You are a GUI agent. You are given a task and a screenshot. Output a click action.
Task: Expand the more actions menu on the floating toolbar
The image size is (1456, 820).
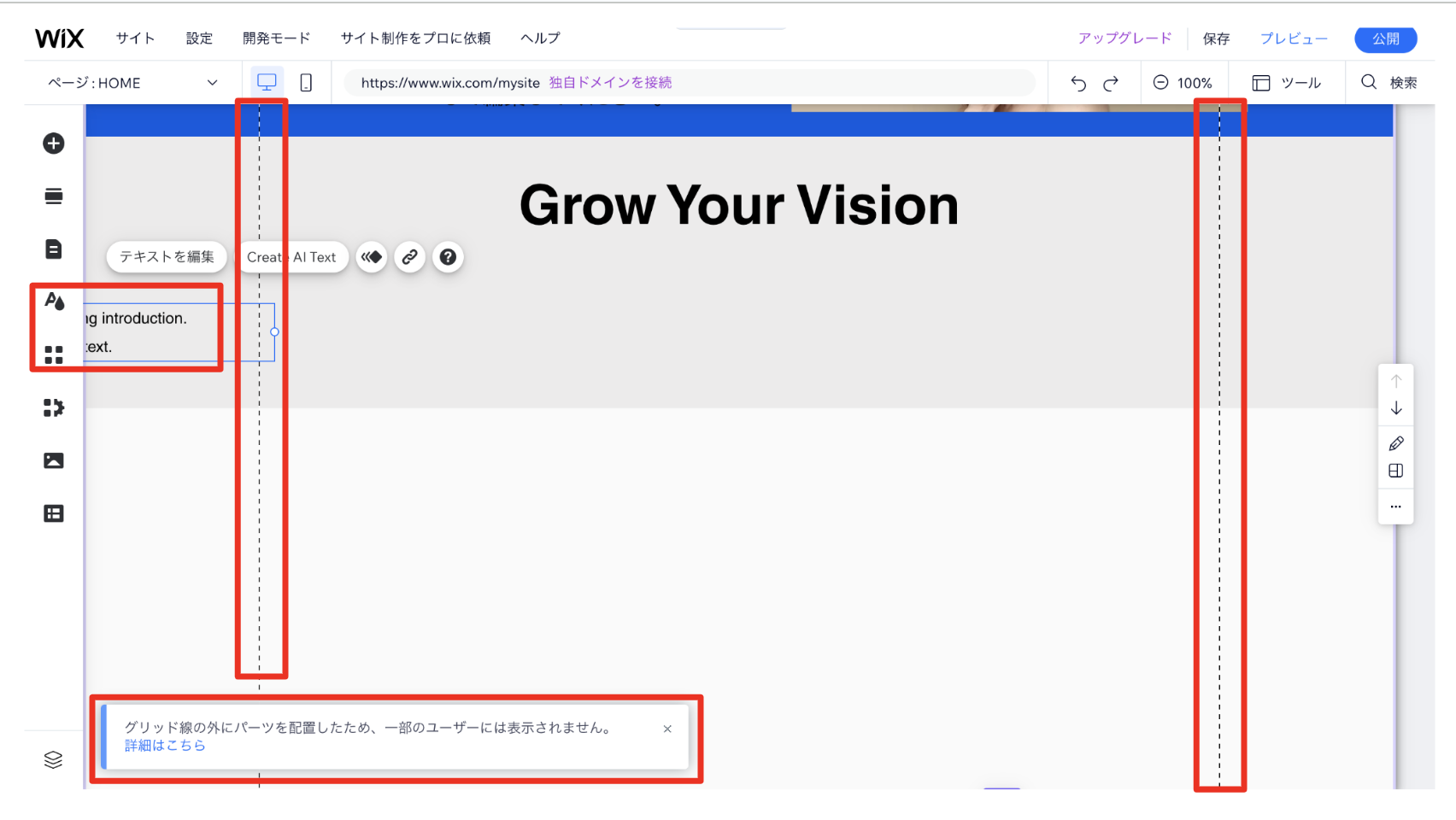[x=1395, y=506]
